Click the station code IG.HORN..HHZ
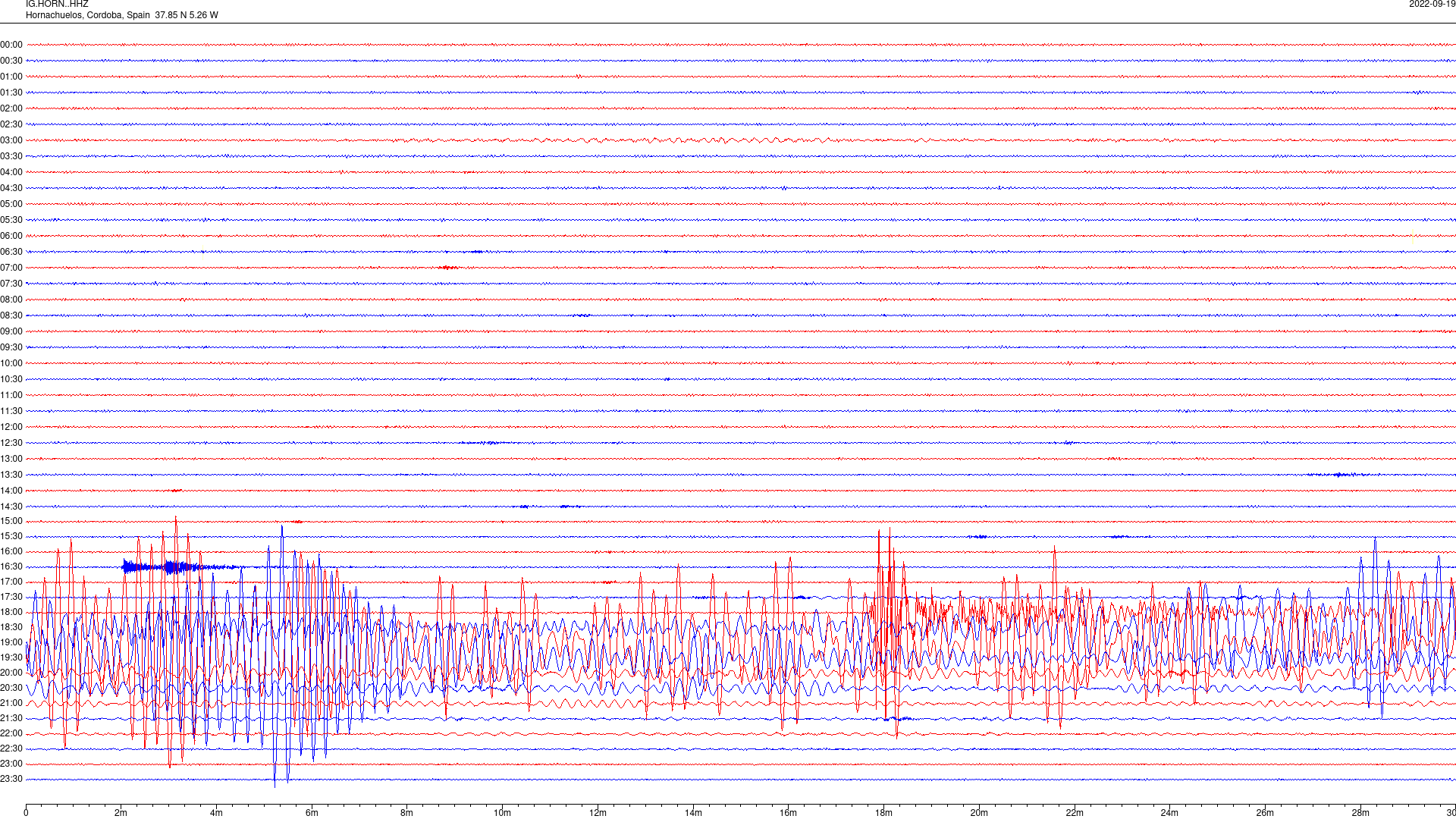Screen dimensions: 1456x819 point(57,5)
